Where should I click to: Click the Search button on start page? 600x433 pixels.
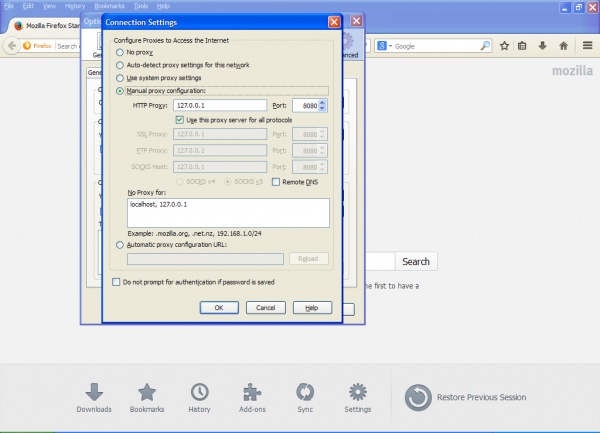416,261
